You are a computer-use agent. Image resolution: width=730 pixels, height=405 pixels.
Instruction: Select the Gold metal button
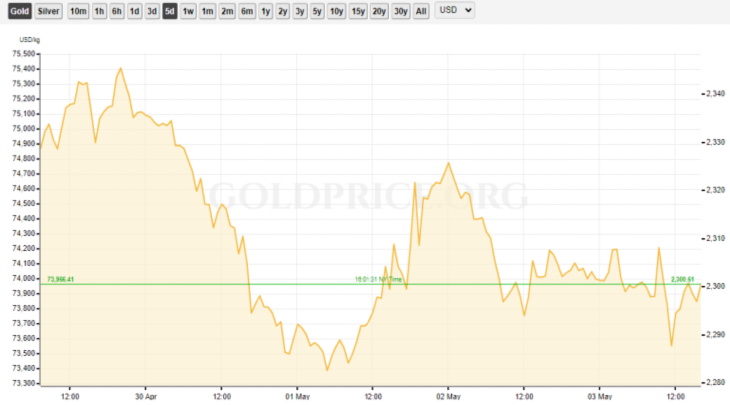[x=20, y=11]
